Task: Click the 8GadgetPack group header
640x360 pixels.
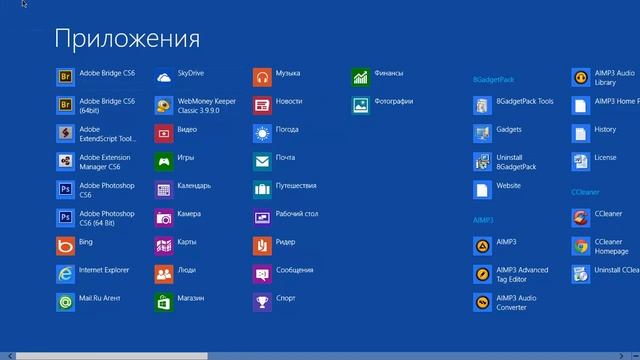Action: [493, 80]
